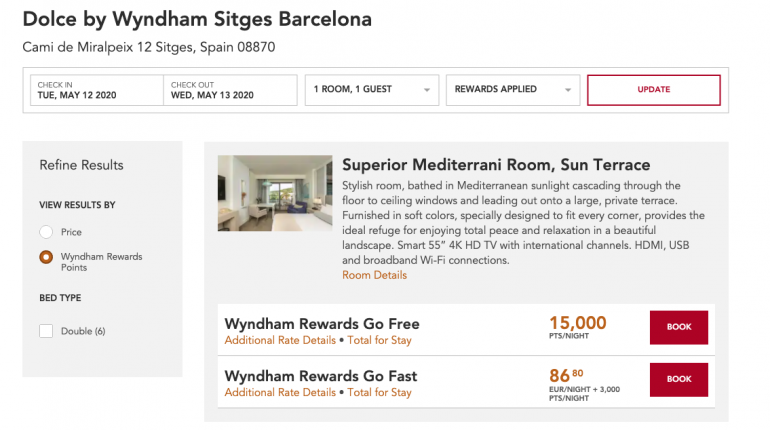
Task: Show Total for Stay for Go Free
Action: click(379, 340)
